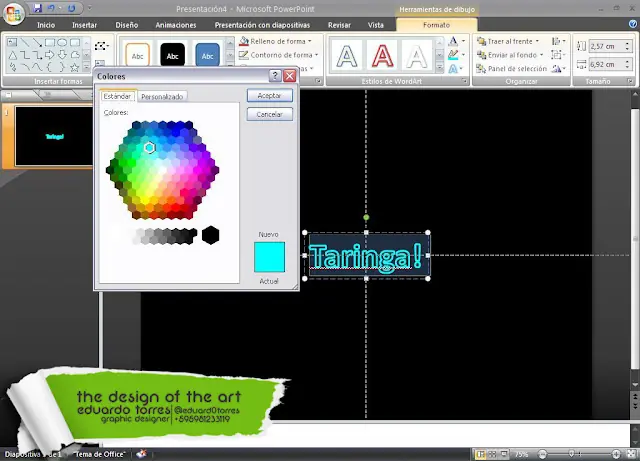
Task: Select slide 1 thumbnail in the panel
Action: (x=54, y=136)
